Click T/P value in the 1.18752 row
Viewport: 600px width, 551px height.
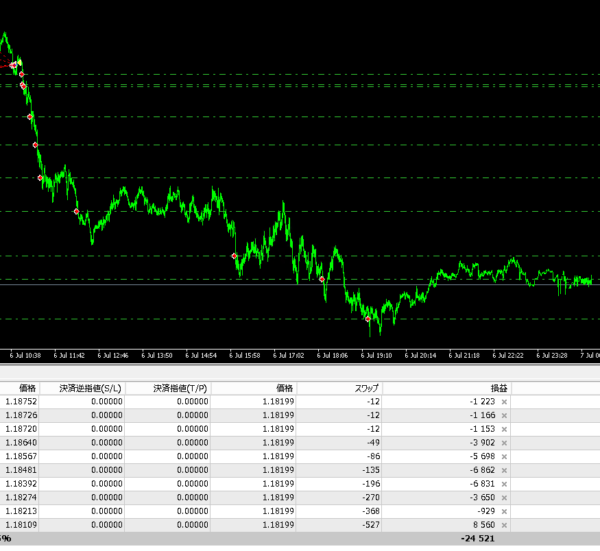click(x=192, y=401)
